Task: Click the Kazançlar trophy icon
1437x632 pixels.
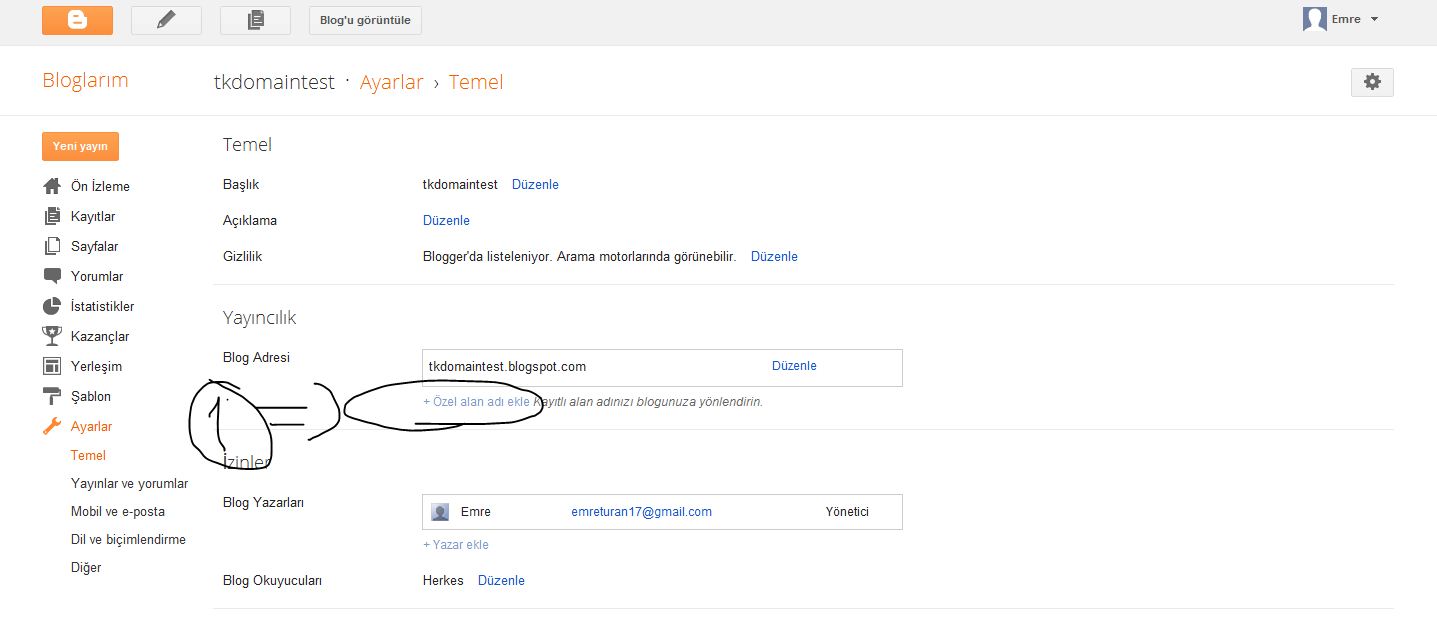Action: coord(53,336)
